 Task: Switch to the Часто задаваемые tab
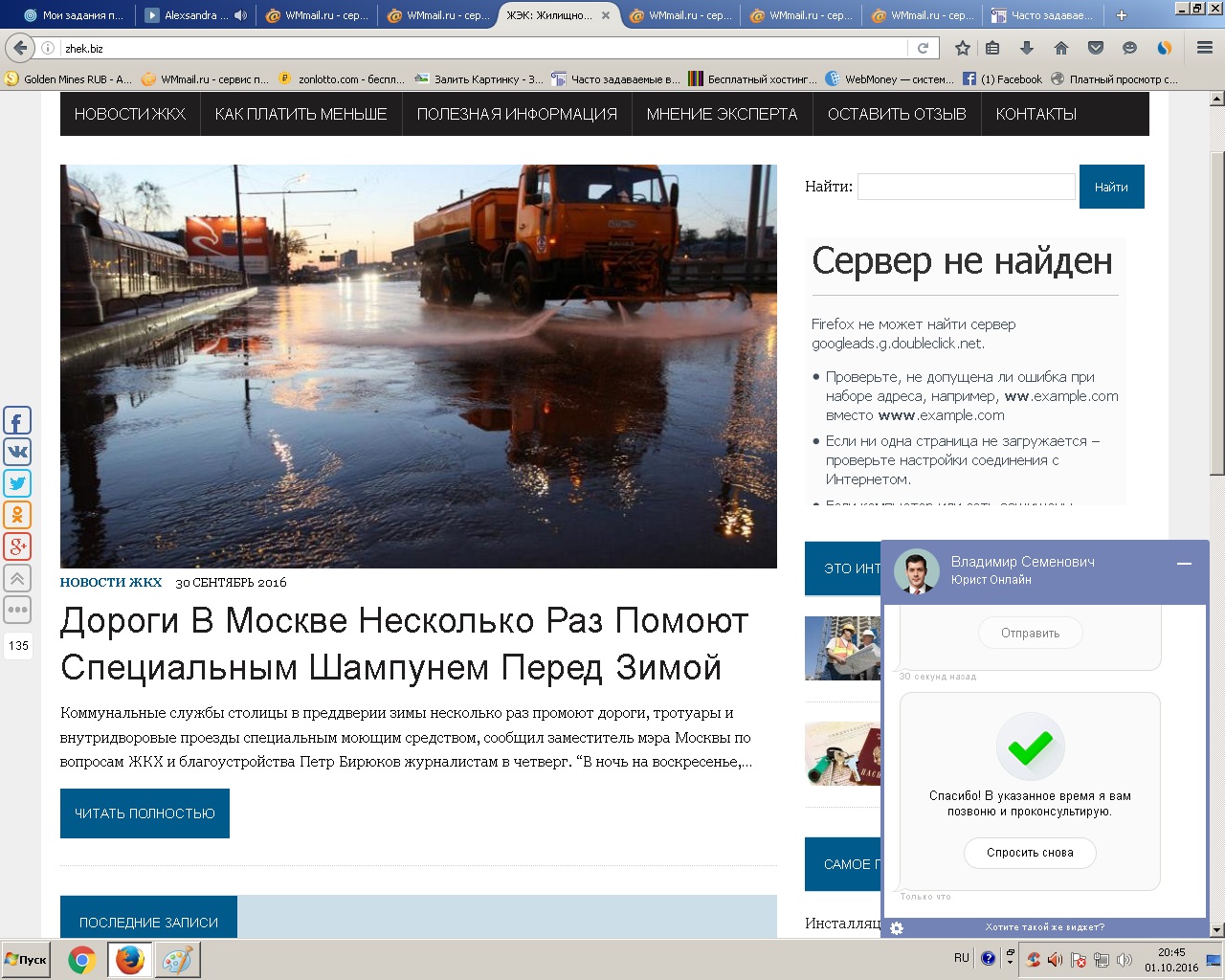pyautogui.click(x=1042, y=15)
